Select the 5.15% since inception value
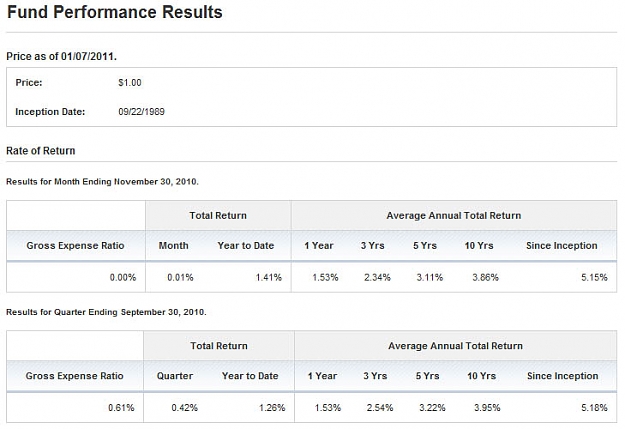 coord(594,277)
